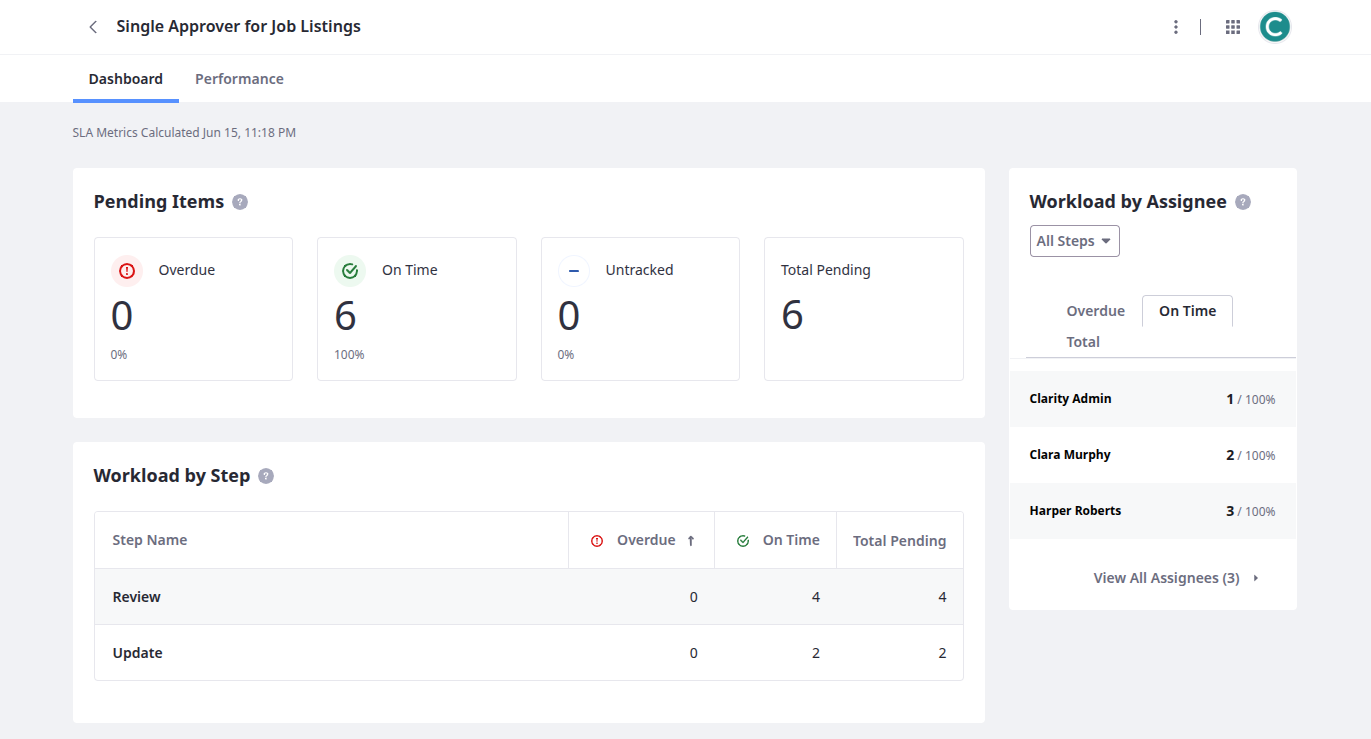Open the Update step row
The height and width of the screenshot is (739, 1371).
(138, 653)
